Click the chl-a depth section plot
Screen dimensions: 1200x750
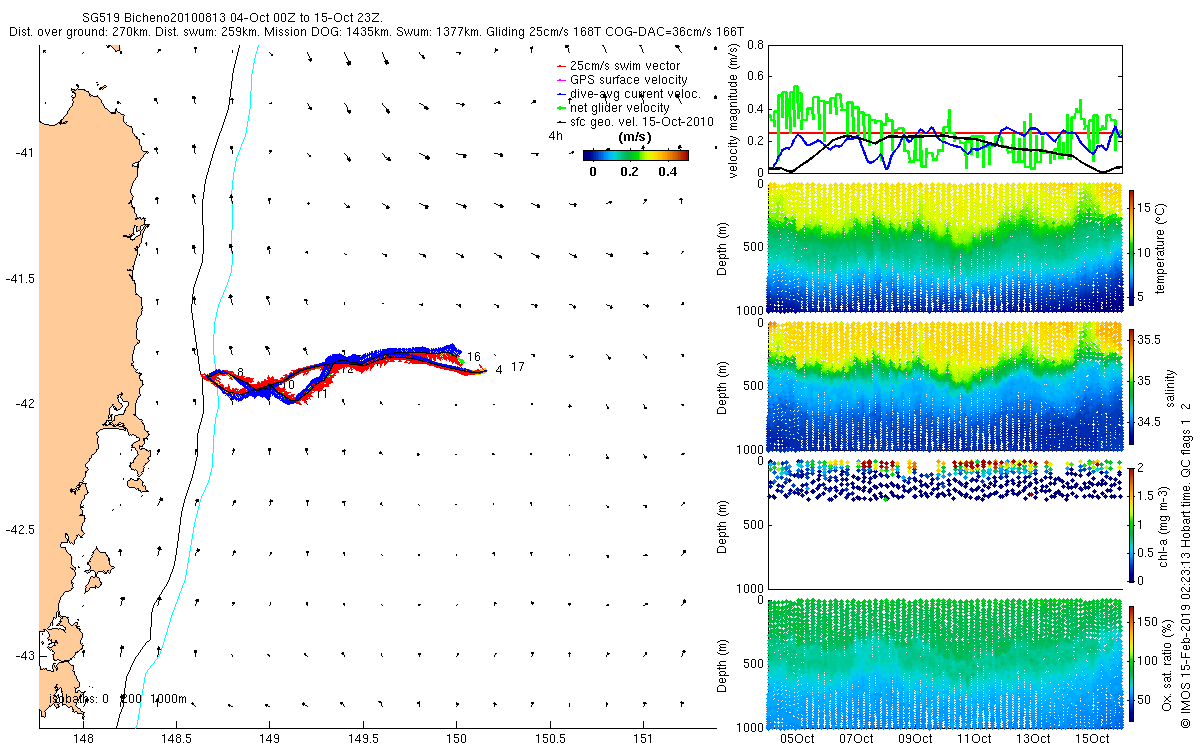(x=945, y=523)
